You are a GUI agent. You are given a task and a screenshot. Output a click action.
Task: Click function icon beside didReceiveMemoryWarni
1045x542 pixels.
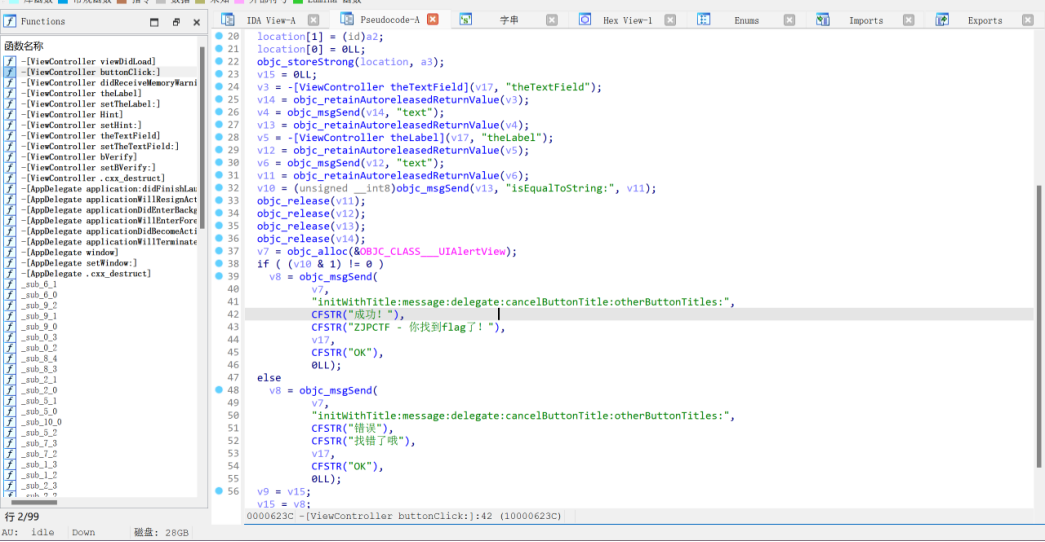click(9, 83)
